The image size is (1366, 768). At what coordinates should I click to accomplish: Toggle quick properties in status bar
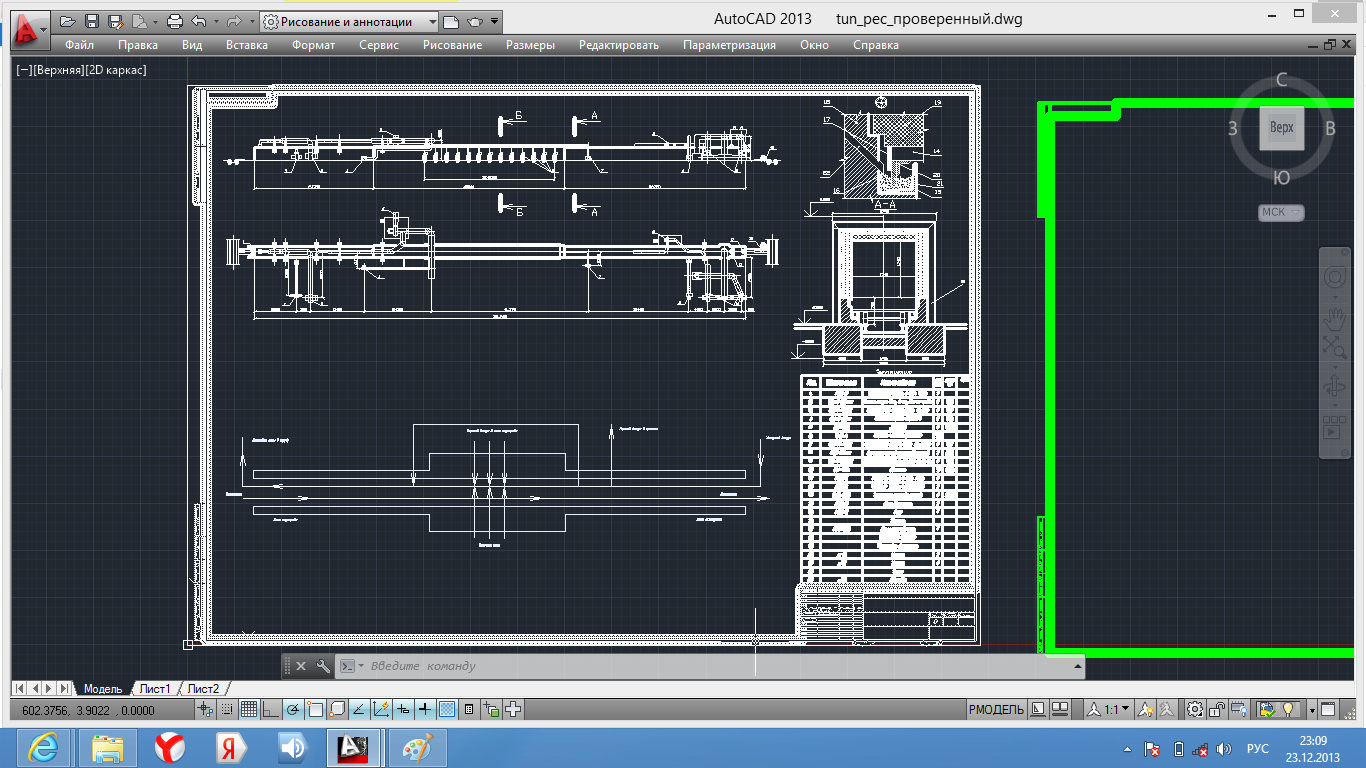(469, 710)
